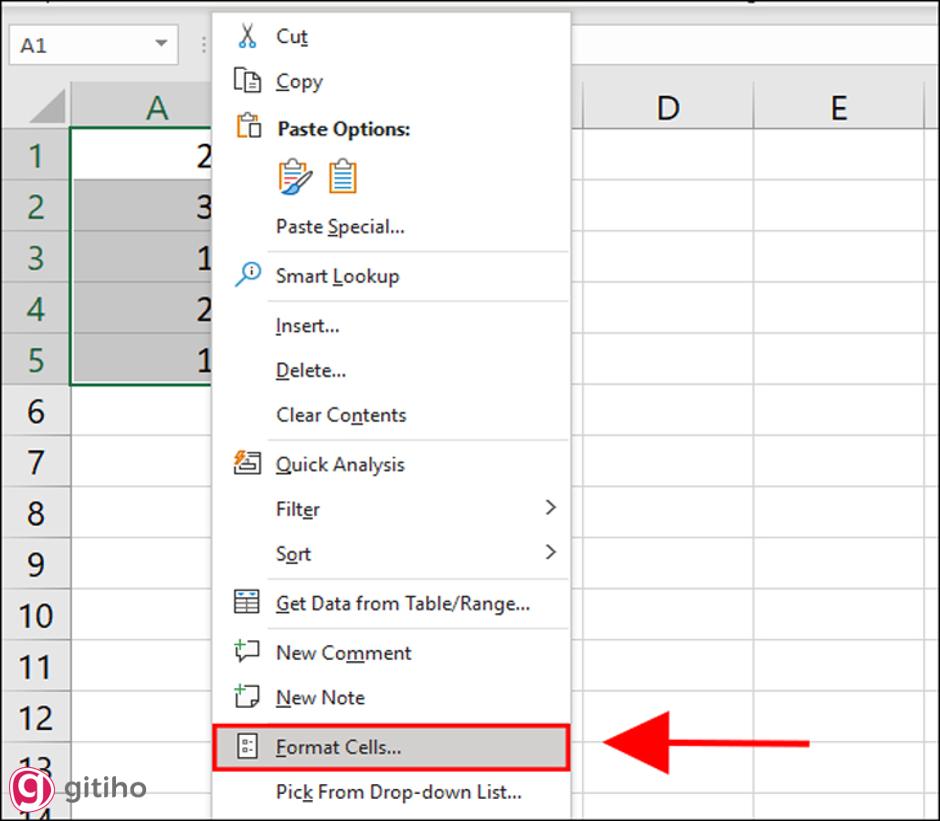Click the Cut scissors icon
The width and height of the screenshot is (940, 821).
(247, 36)
